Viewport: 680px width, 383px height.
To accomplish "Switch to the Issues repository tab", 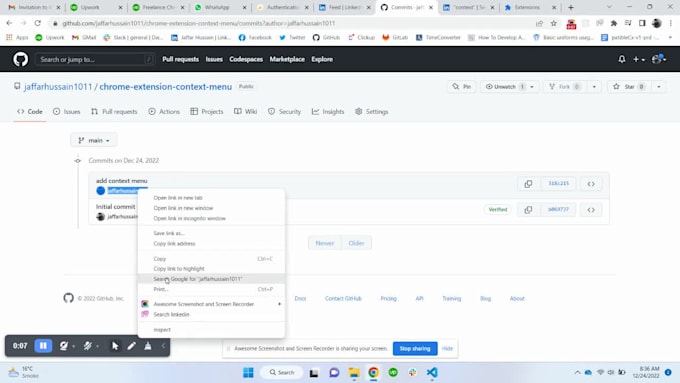I will pyautogui.click(x=66, y=111).
